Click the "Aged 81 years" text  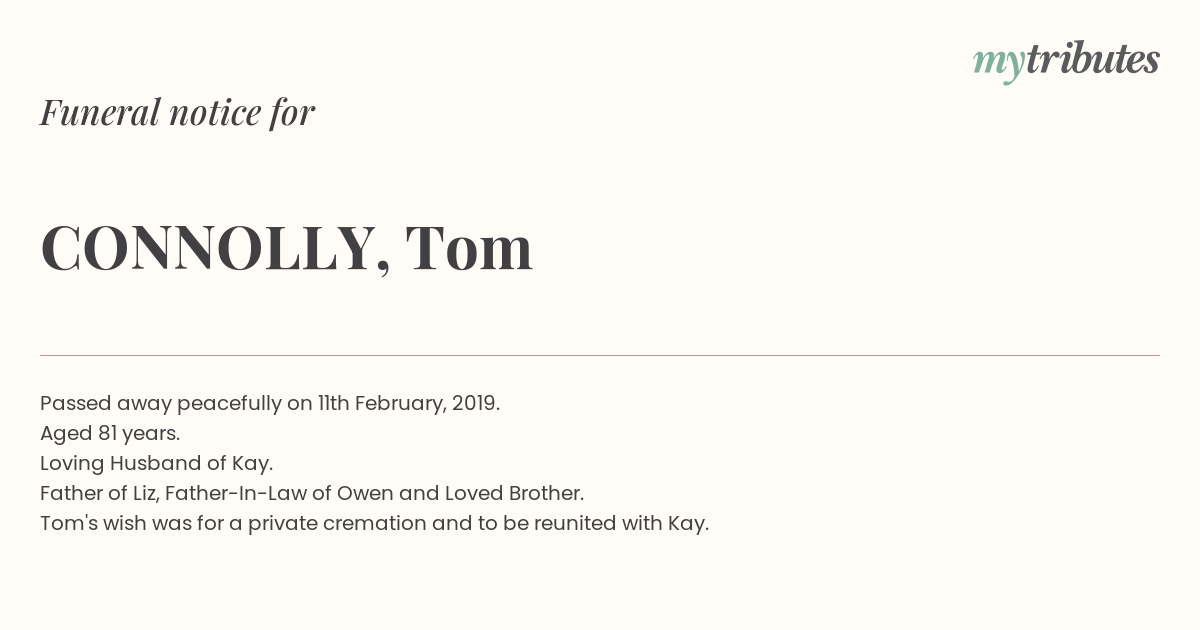[x=110, y=433]
